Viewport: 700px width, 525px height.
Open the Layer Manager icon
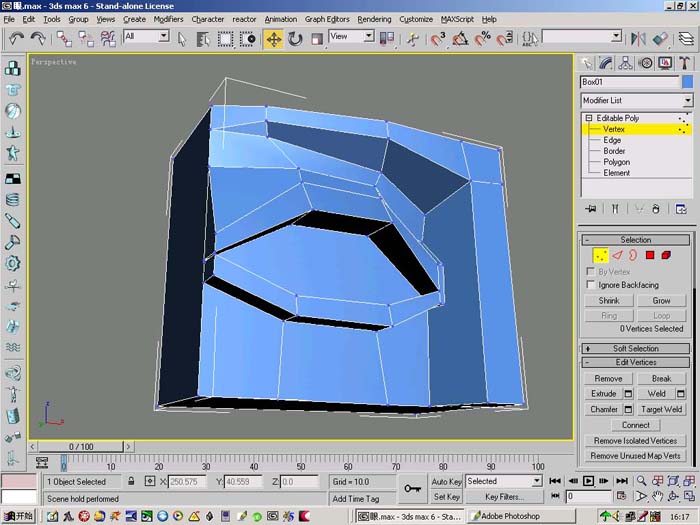(686, 39)
